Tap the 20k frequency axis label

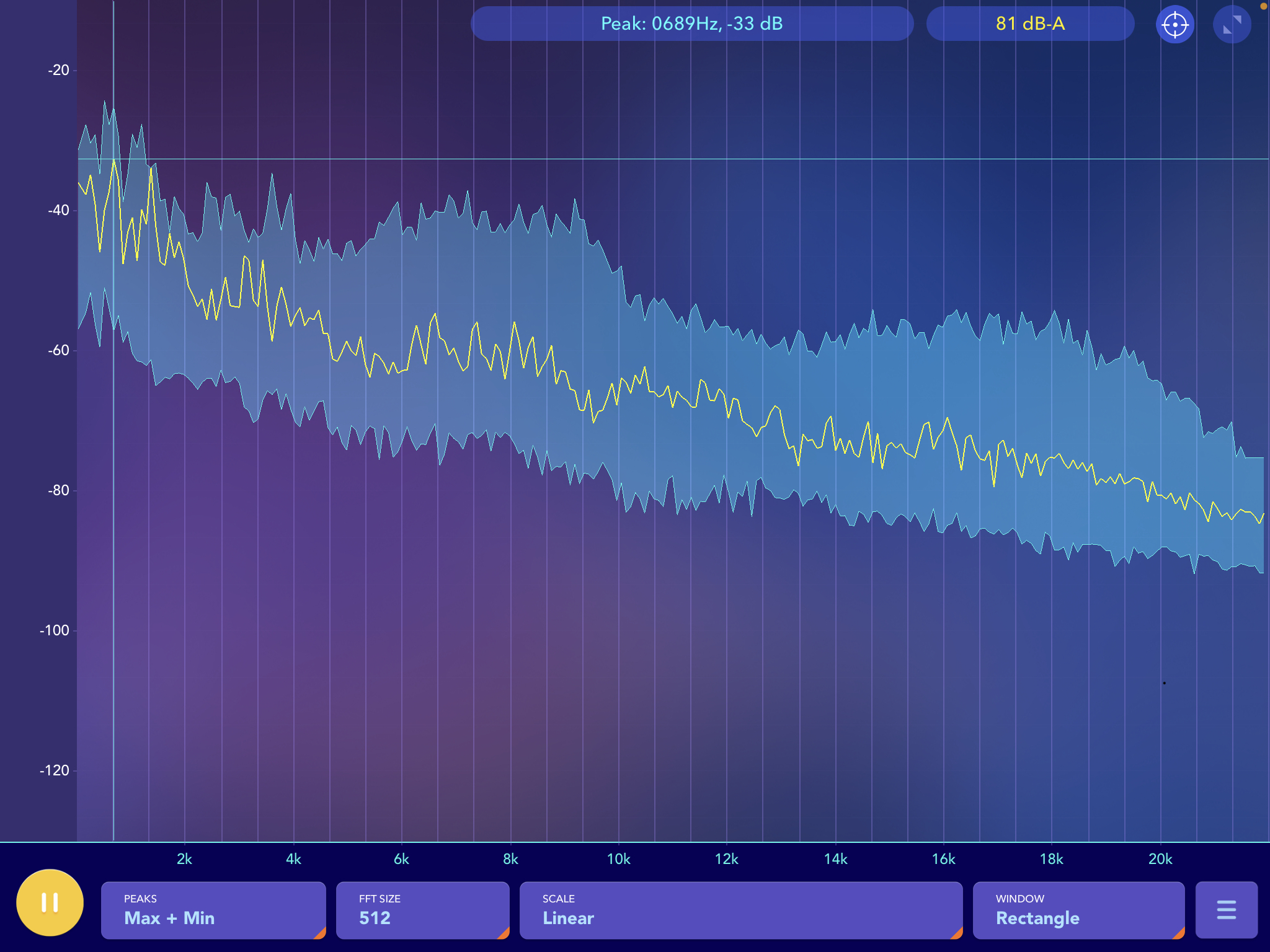tap(1160, 859)
